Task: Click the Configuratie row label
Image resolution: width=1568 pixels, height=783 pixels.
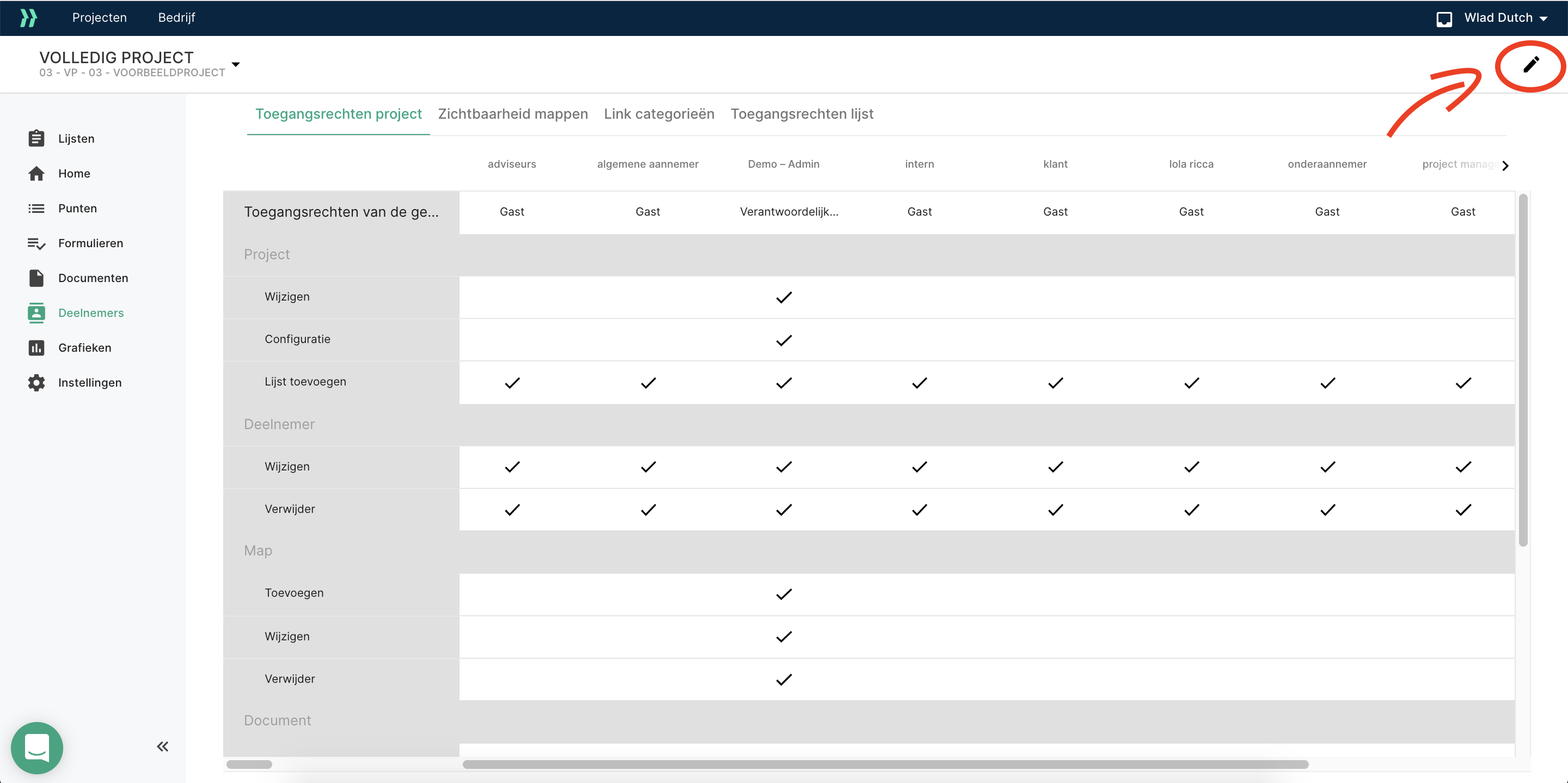Action: point(297,339)
